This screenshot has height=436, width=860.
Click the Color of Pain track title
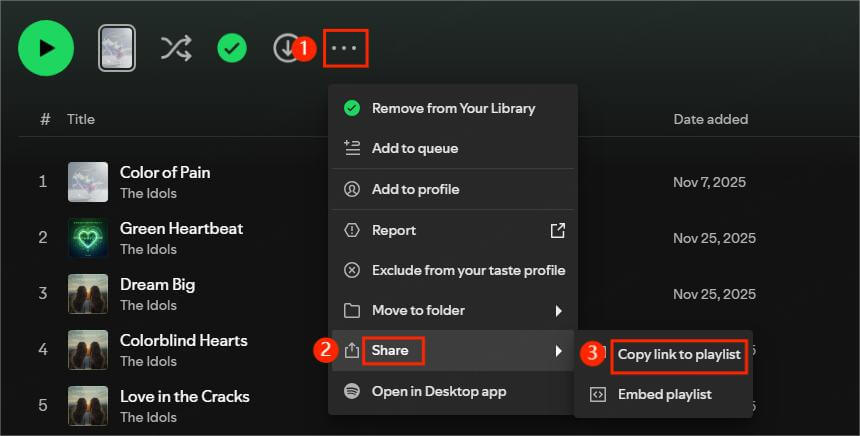pyautogui.click(x=165, y=172)
